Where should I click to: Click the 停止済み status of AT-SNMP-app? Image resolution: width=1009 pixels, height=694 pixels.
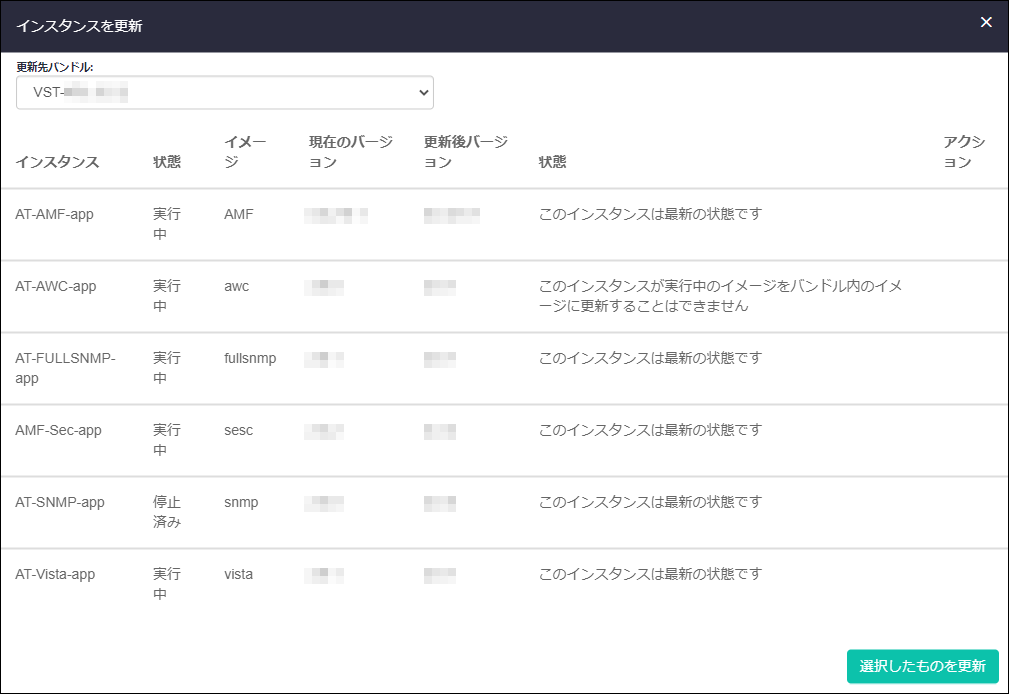click(x=167, y=512)
